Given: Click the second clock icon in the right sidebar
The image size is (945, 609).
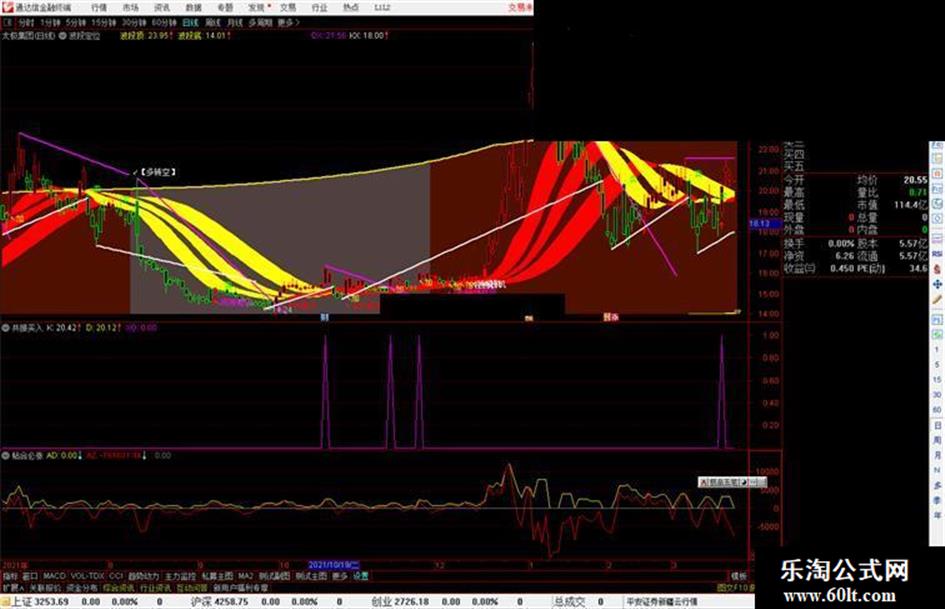Looking at the screenshot, I should (937, 219).
